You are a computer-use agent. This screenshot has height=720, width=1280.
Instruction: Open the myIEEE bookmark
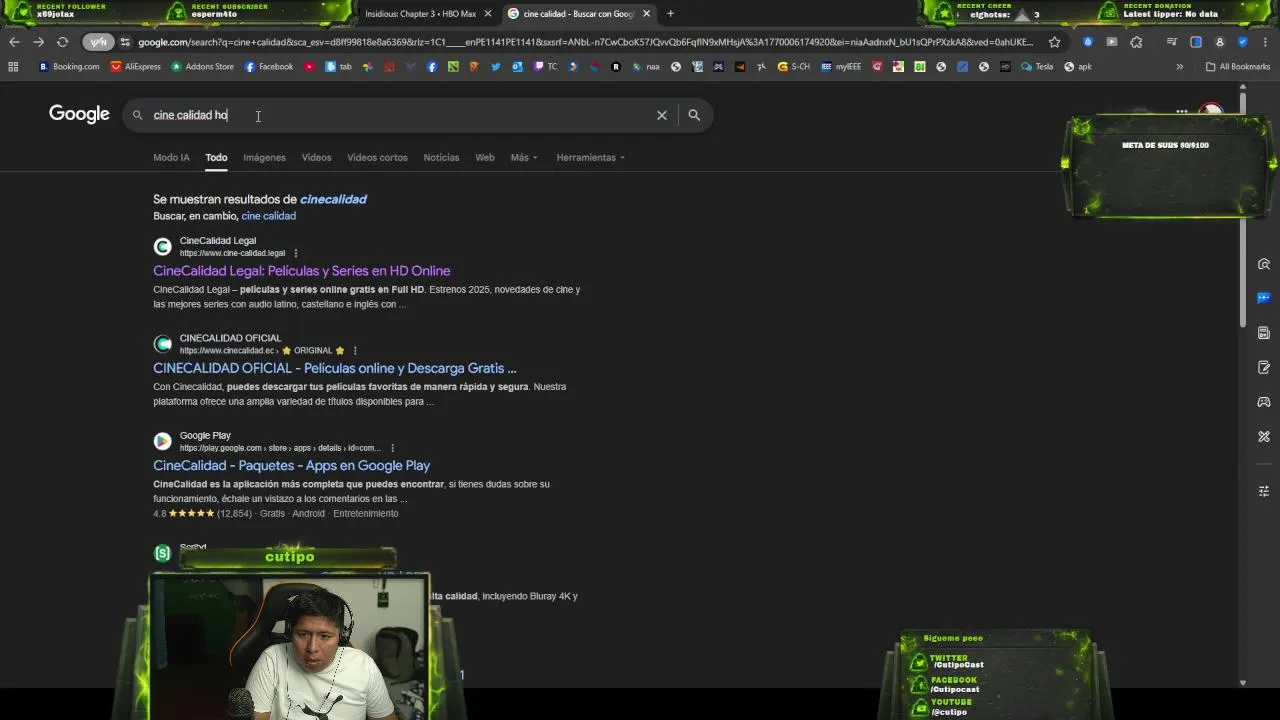[841, 67]
